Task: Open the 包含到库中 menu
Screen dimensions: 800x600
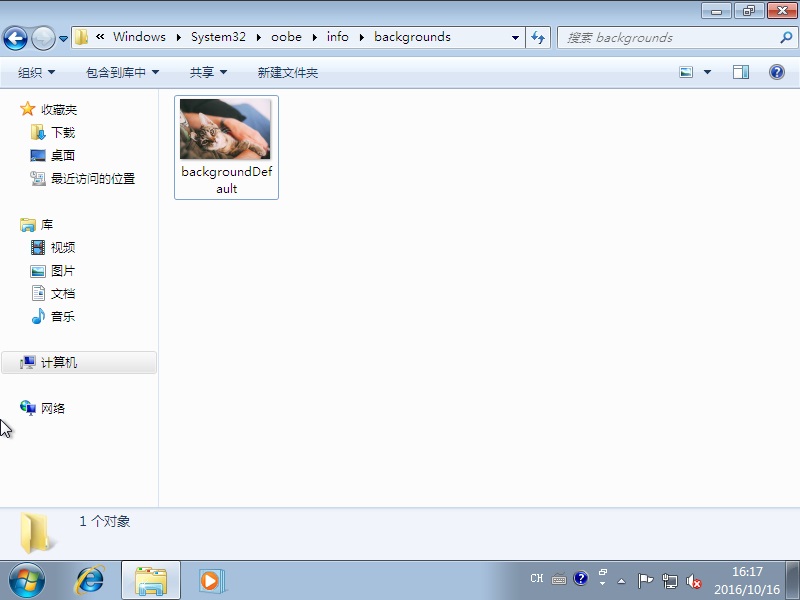Action: tap(122, 72)
